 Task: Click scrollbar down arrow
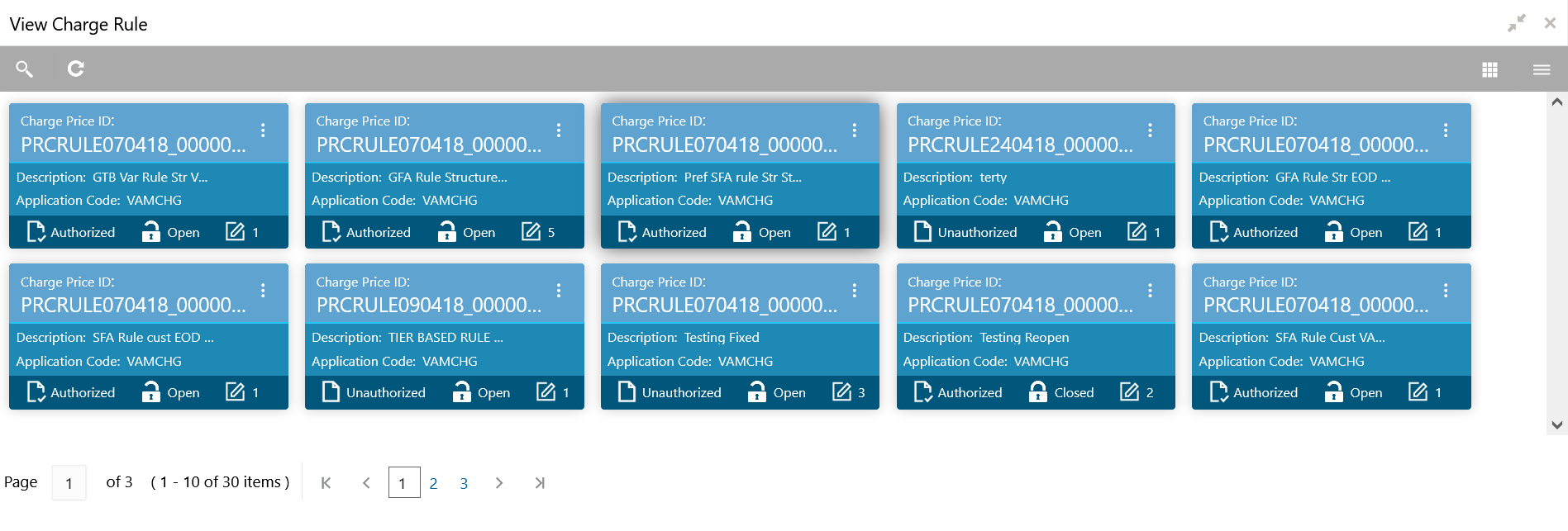(1557, 425)
